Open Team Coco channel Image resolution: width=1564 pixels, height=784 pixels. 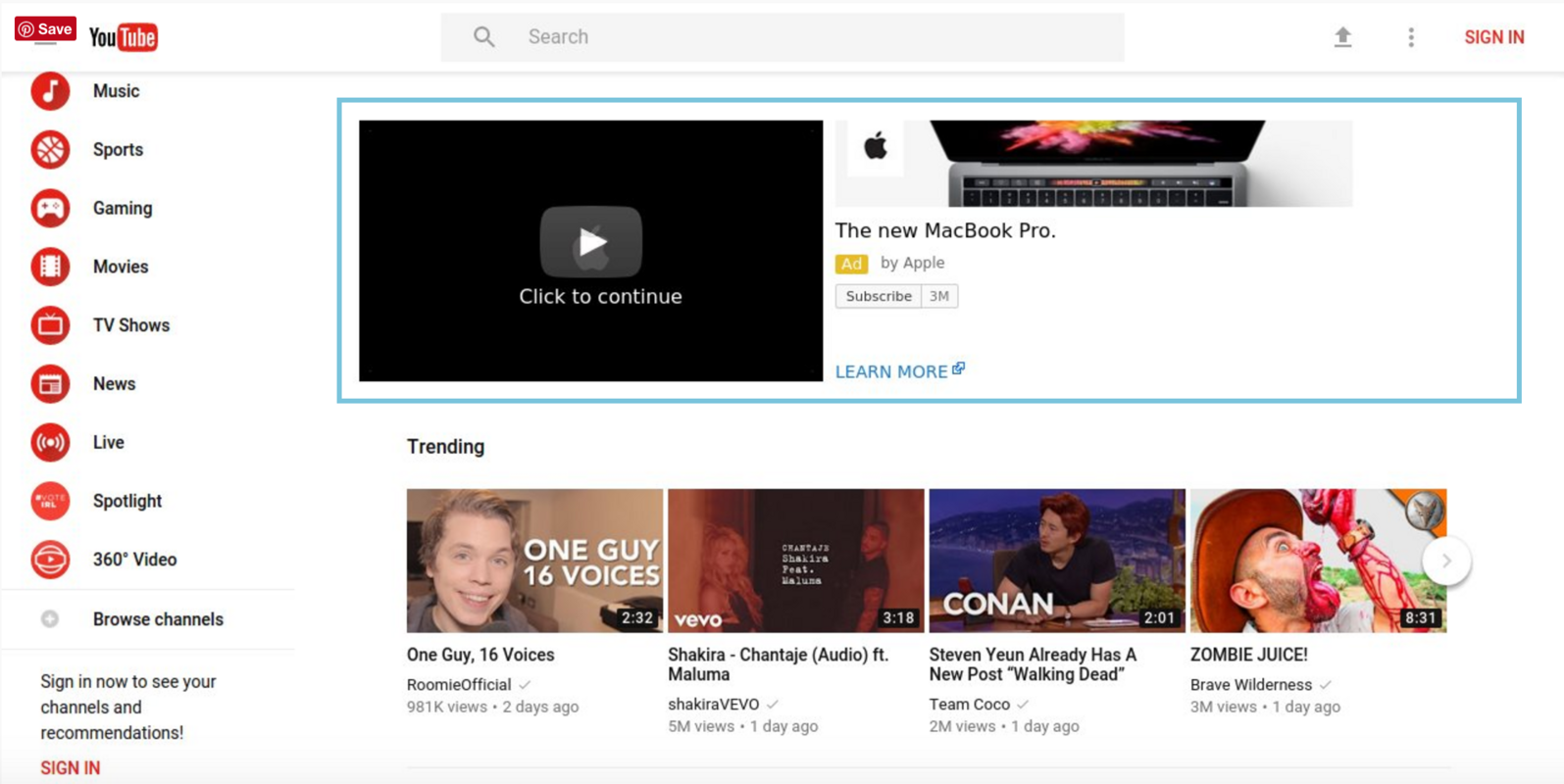[x=969, y=705]
